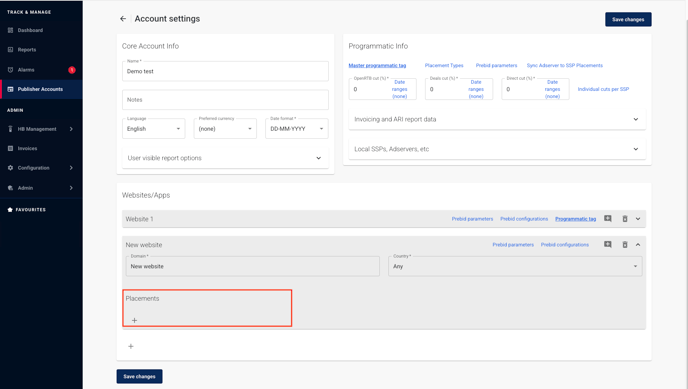Click the red Alarms notification badge
This screenshot has height=389, width=688.
72,70
